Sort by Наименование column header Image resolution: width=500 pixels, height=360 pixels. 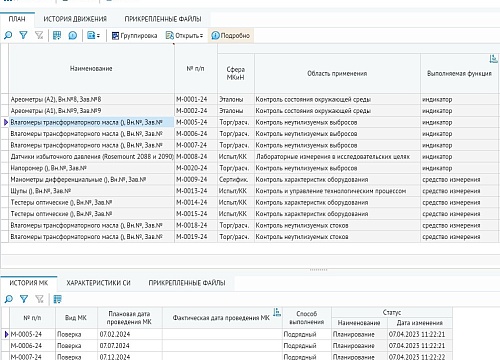[x=91, y=69]
